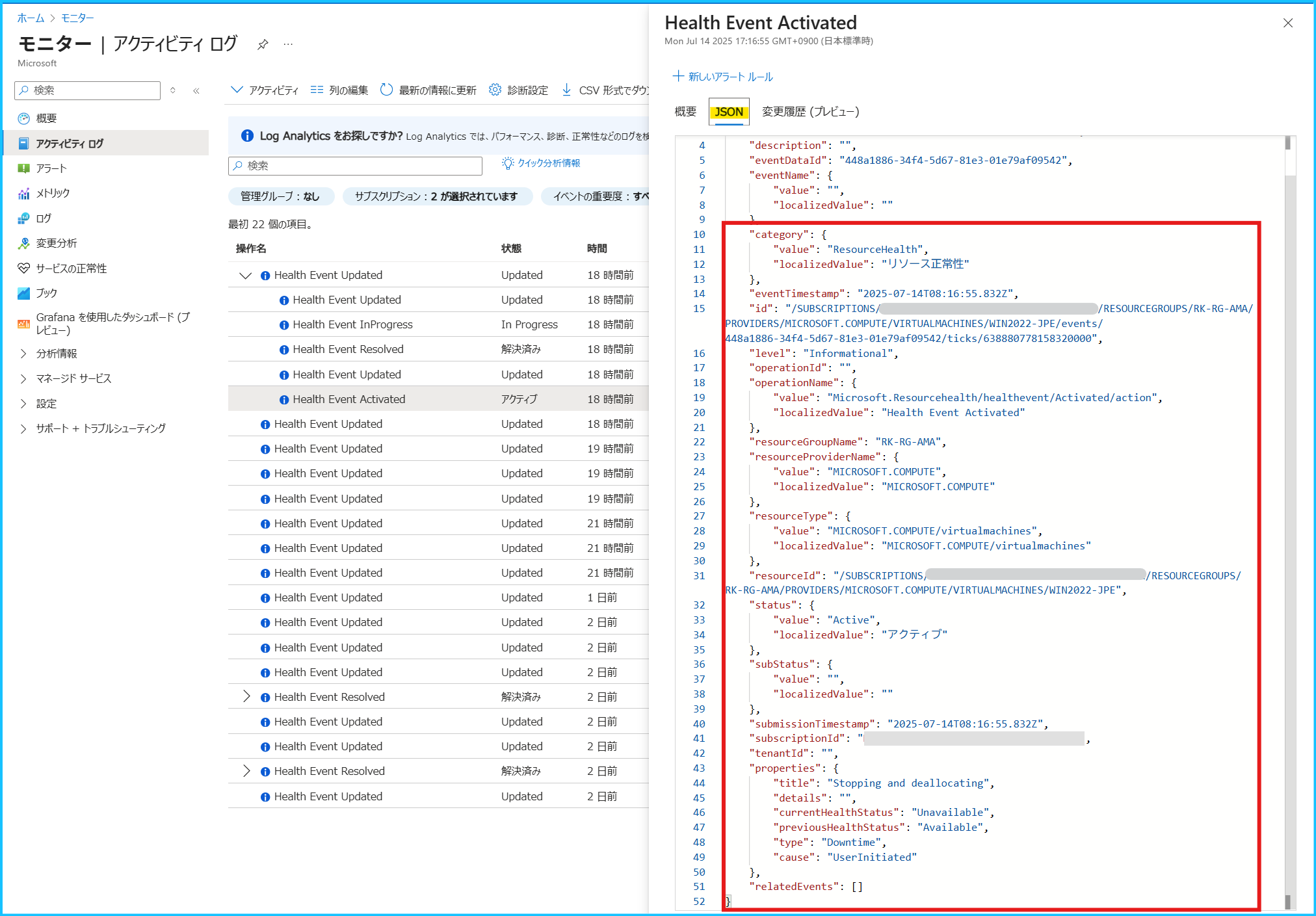
Task: Click the activity log 検索 search field
Action: pyautogui.click(x=355, y=166)
